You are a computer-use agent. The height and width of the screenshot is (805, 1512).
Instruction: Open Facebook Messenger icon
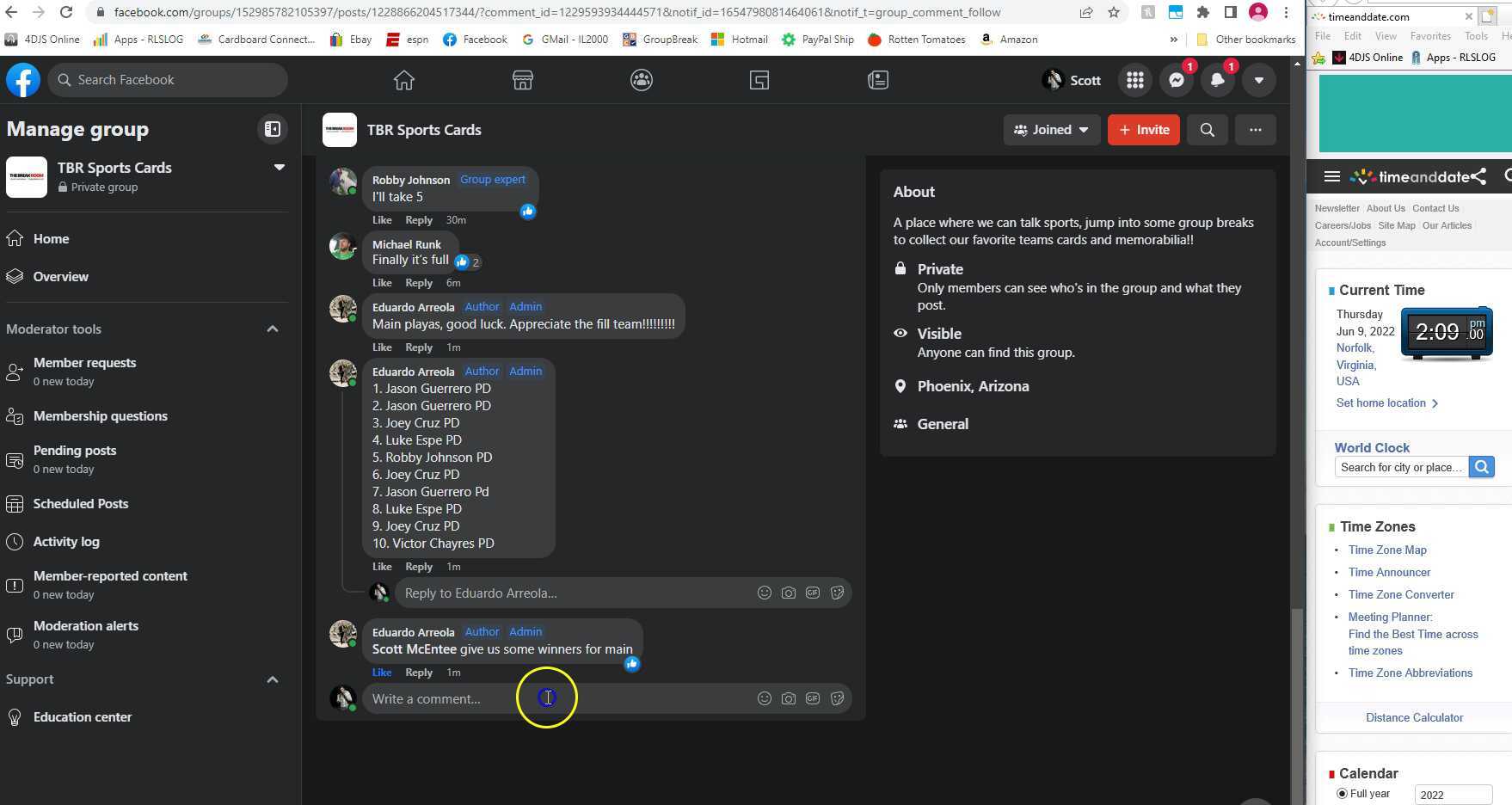(1176, 80)
